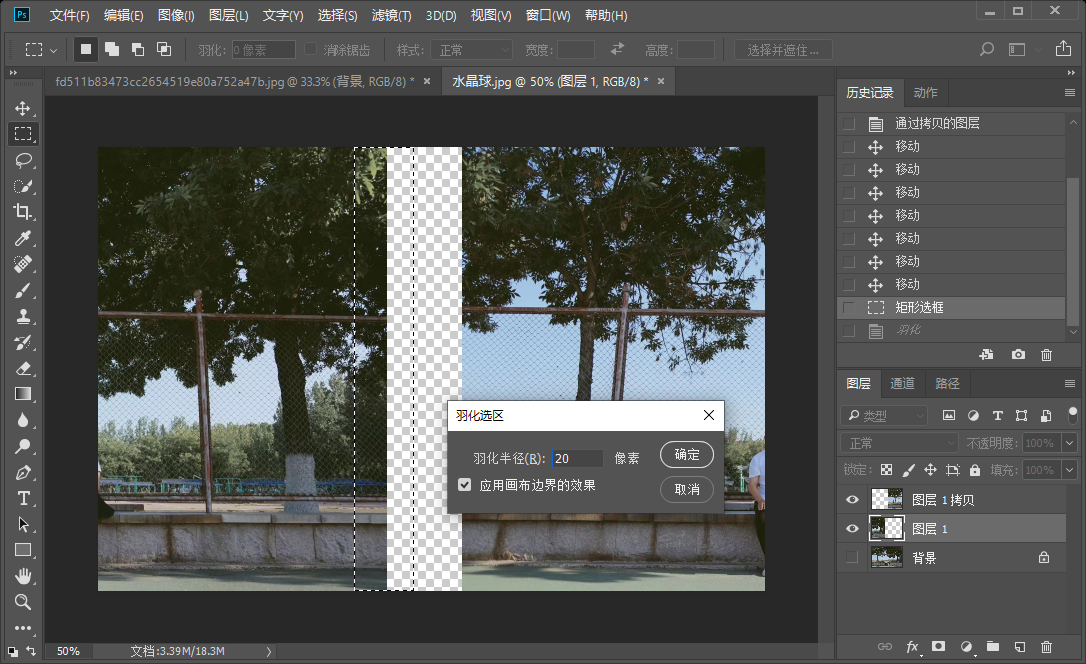Image resolution: width=1086 pixels, height=664 pixels.
Task: Open the 滤镜(T) menu
Action: [391, 15]
